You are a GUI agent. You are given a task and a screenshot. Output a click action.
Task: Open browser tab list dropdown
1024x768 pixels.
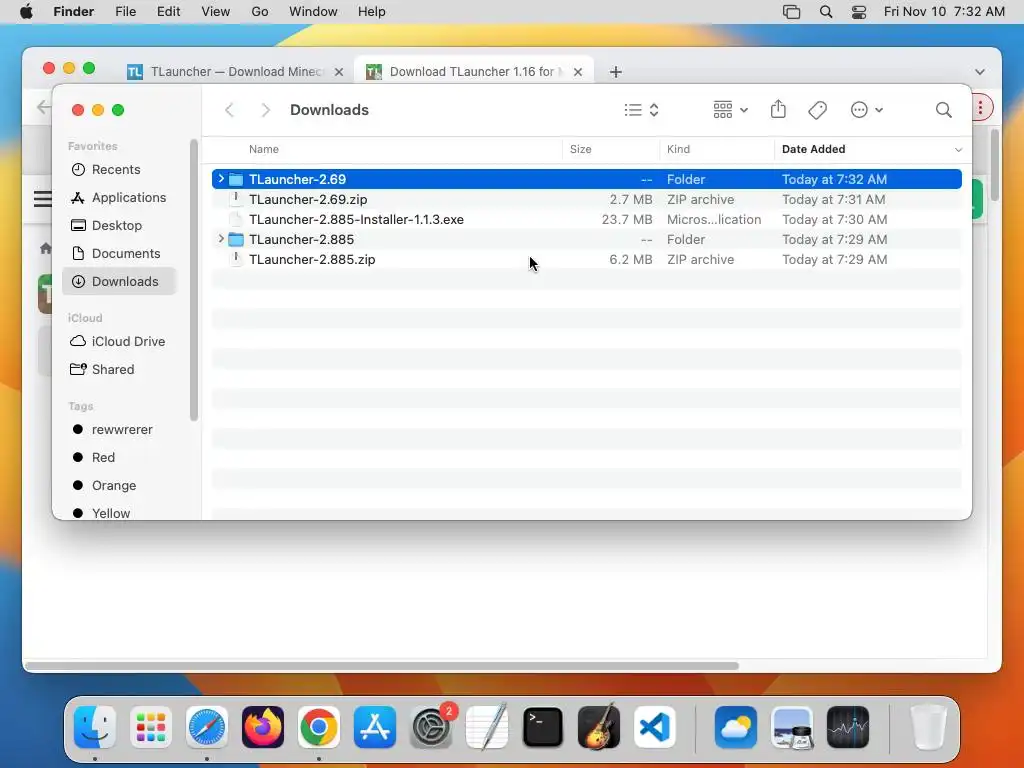(980, 72)
